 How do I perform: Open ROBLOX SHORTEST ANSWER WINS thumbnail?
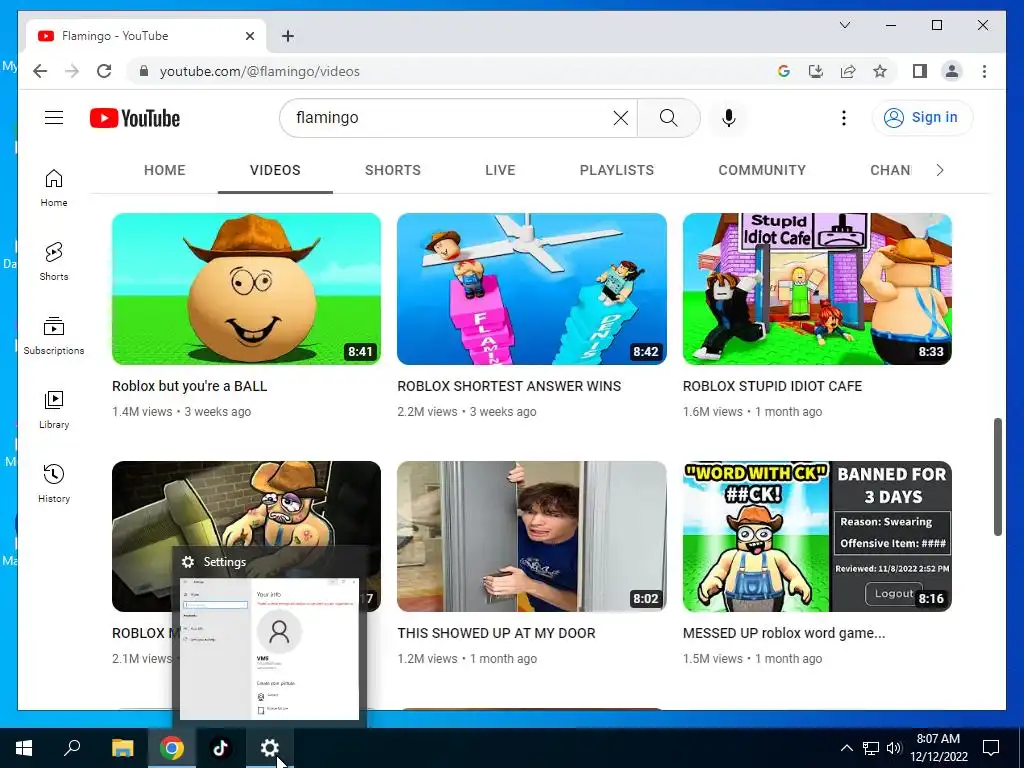coord(532,289)
